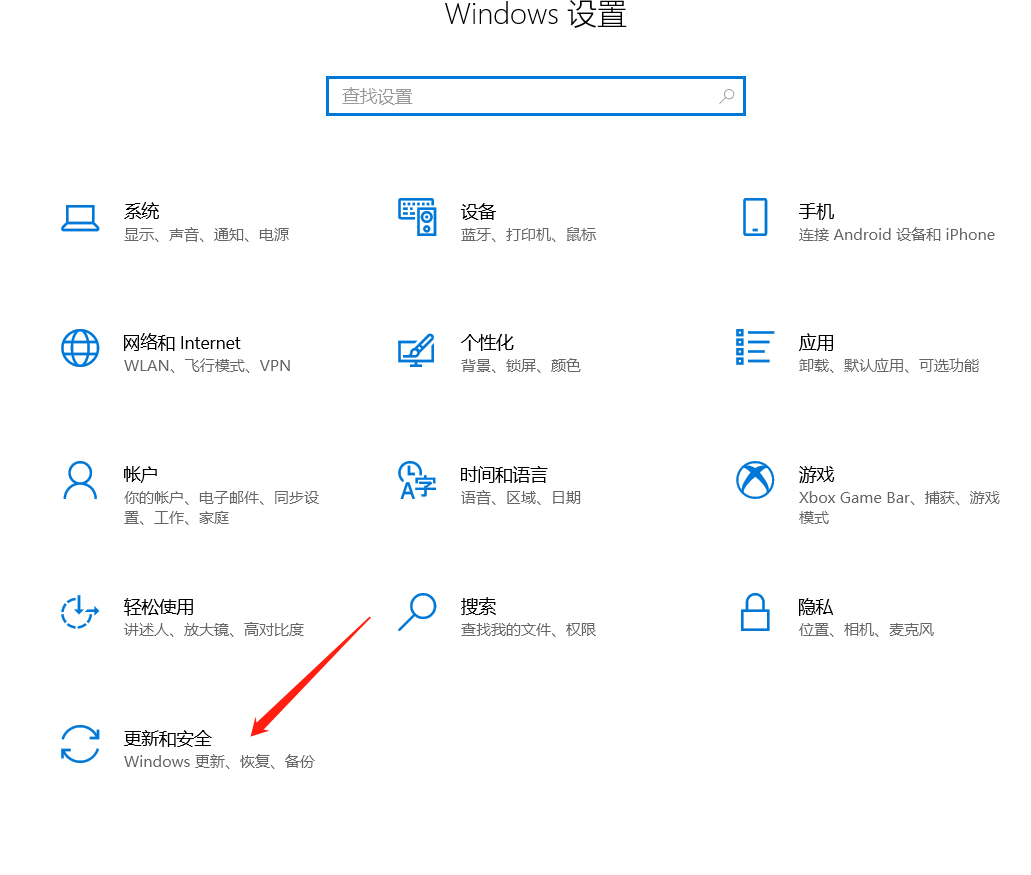The image size is (1031, 875).
Task: Click the text Xbox Game Bar、捕获、游戏模式
Action: pyautogui.click(x=899, y=508)
